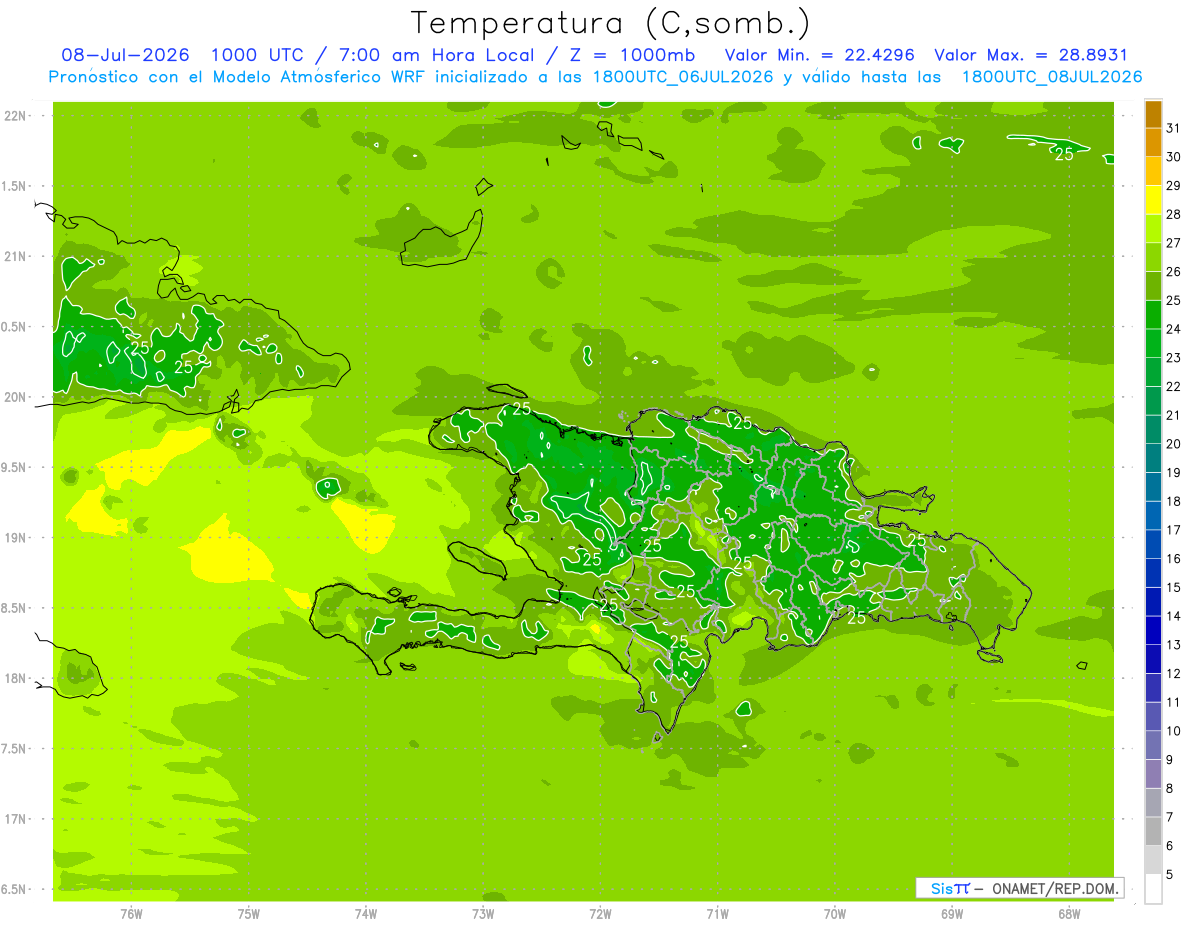Click the orange 31 degree color swatch
1200x927 pixels.
[x=1153, y=114]
